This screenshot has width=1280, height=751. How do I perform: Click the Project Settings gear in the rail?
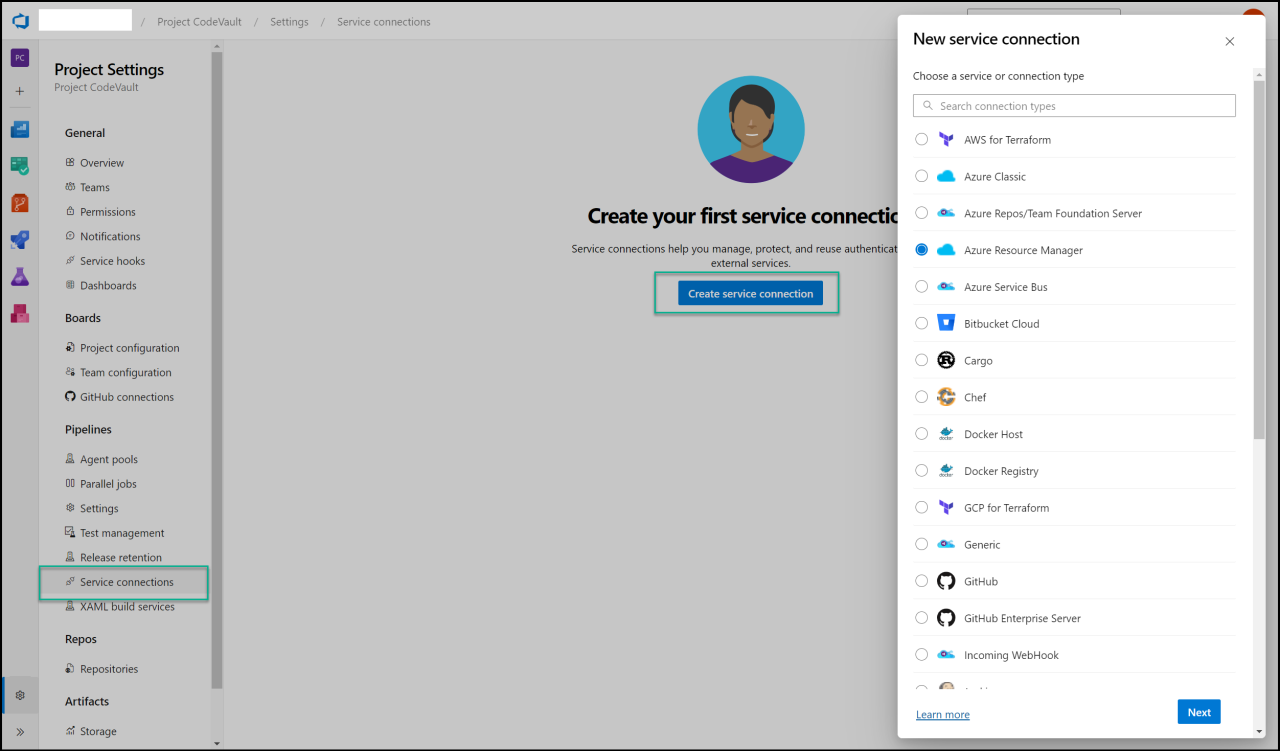pos(19,694)
